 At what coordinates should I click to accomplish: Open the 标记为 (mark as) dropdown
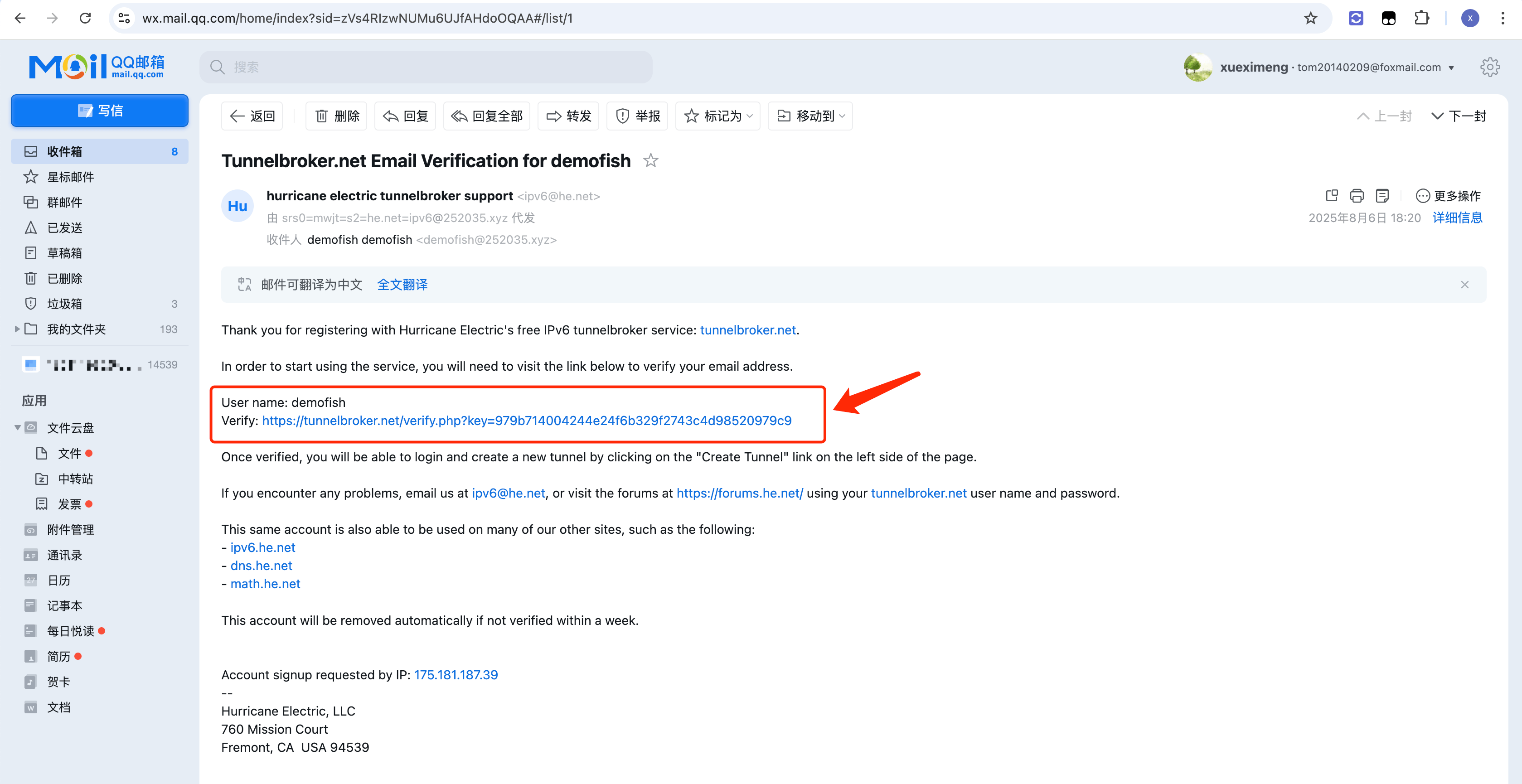click(717, 116)
